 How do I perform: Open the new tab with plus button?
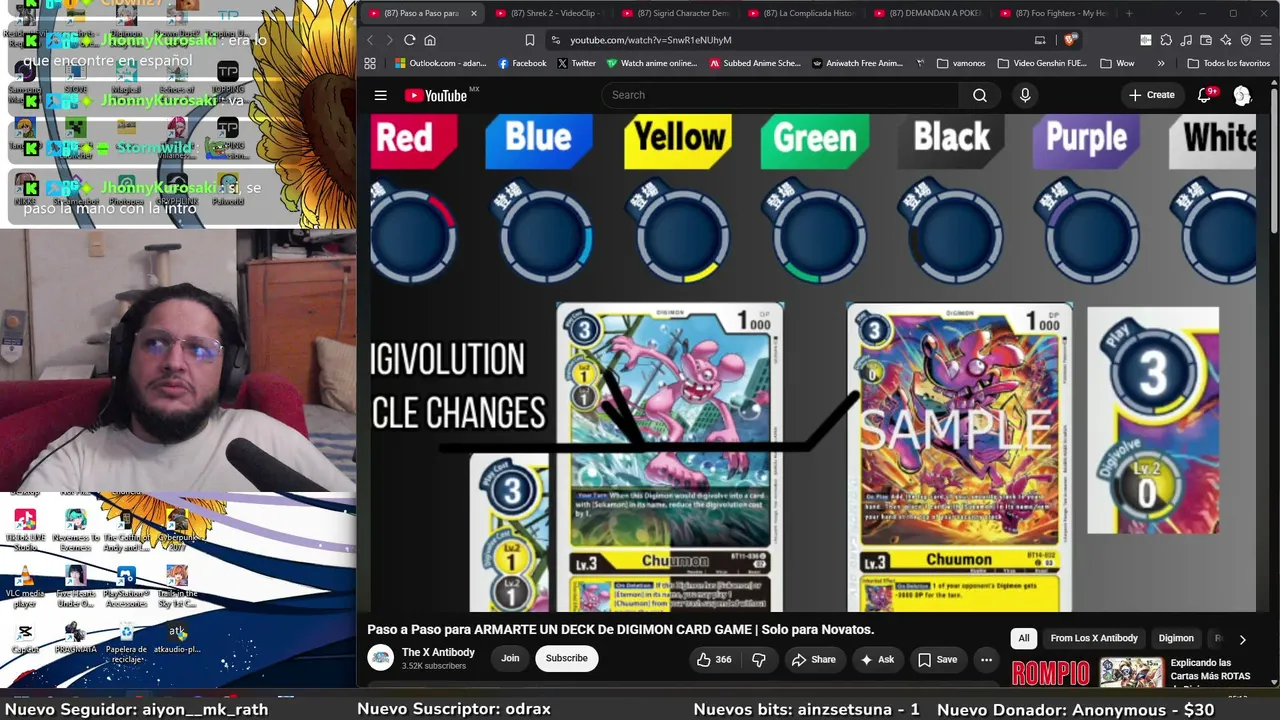coord(1129,13)
